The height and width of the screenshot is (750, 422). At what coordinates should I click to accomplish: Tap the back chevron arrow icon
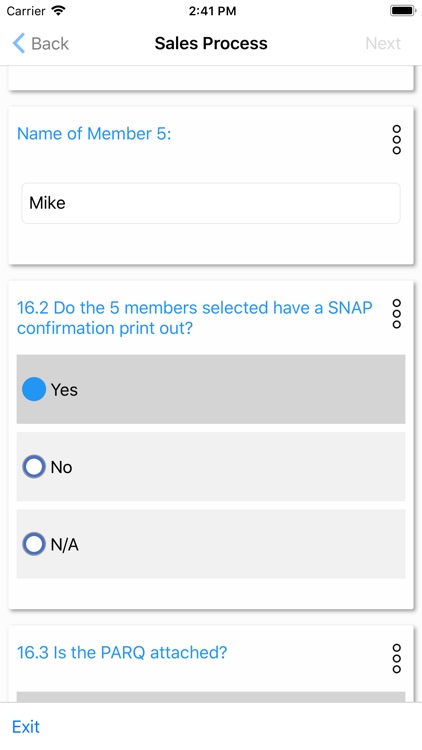[x=18, y=44]
